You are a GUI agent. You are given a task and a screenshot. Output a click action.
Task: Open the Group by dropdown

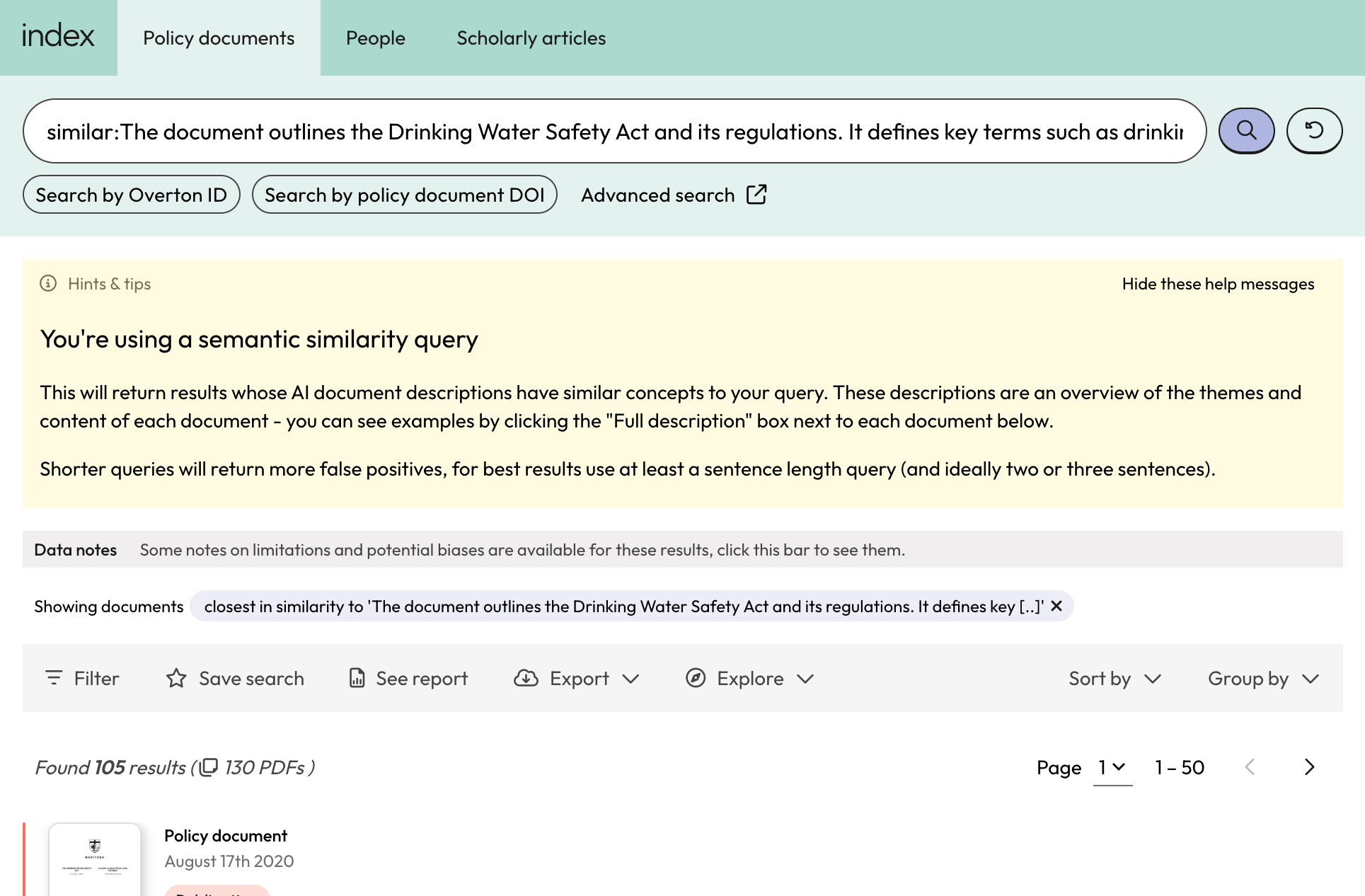point(1263,678)
